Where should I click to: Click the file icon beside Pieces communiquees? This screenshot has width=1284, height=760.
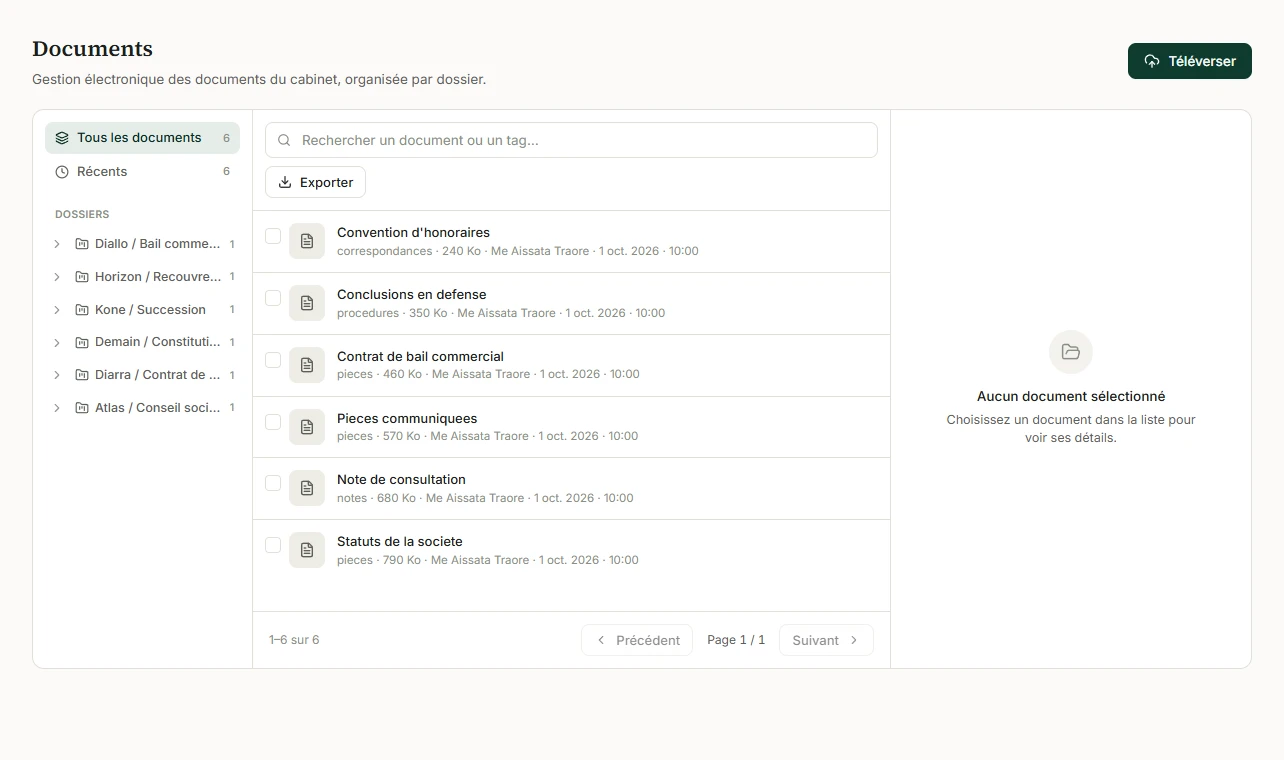pyautogui.click(x=307, y=427)
